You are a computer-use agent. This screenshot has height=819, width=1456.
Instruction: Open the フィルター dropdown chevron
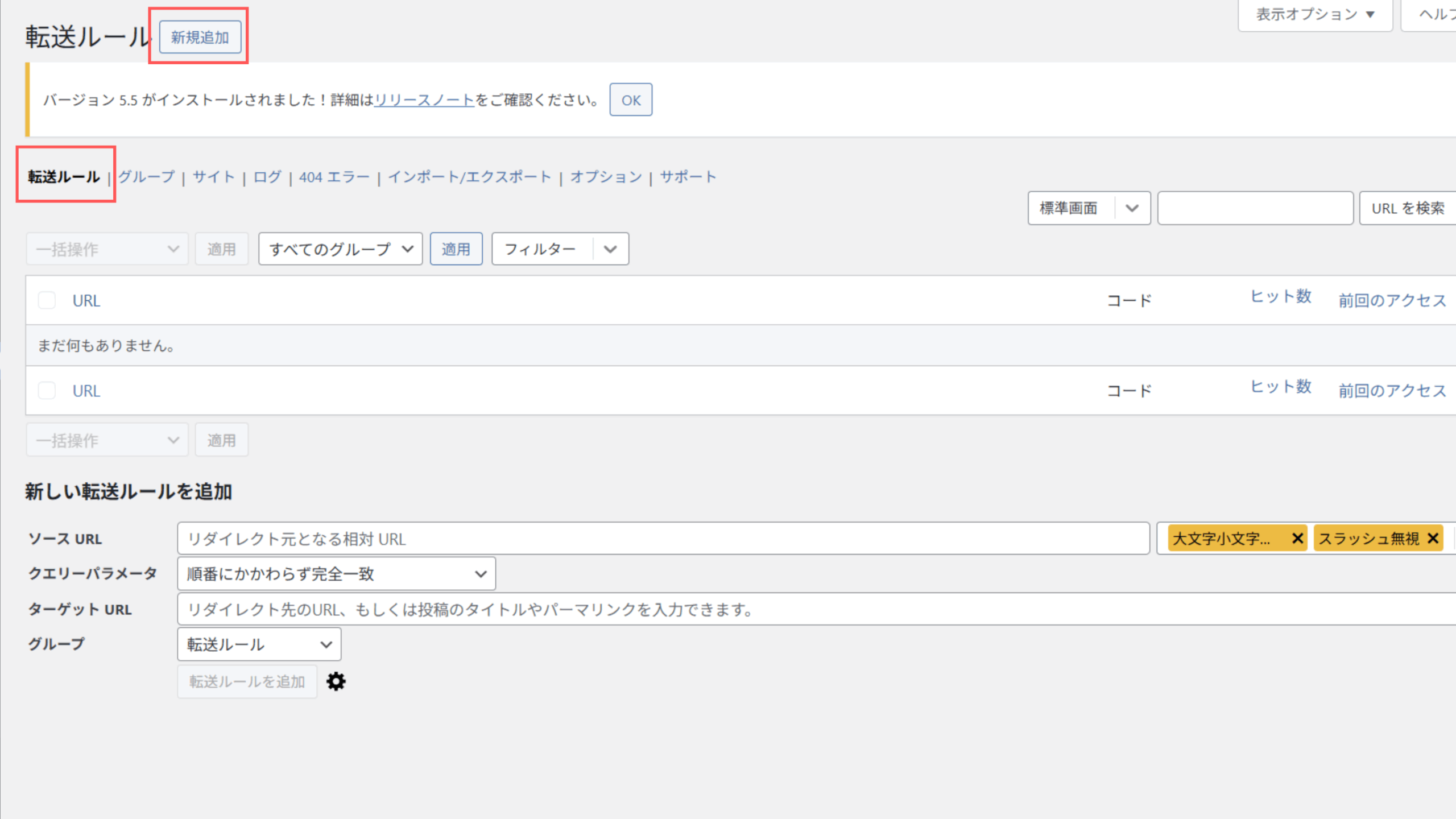coord(610,249)
